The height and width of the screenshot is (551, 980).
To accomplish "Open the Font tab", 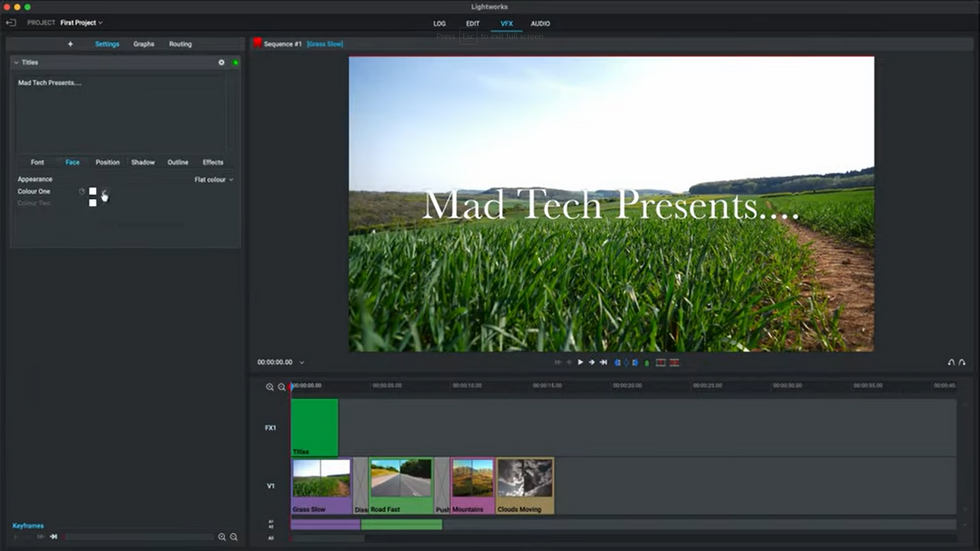I will (x=38, y=162).
